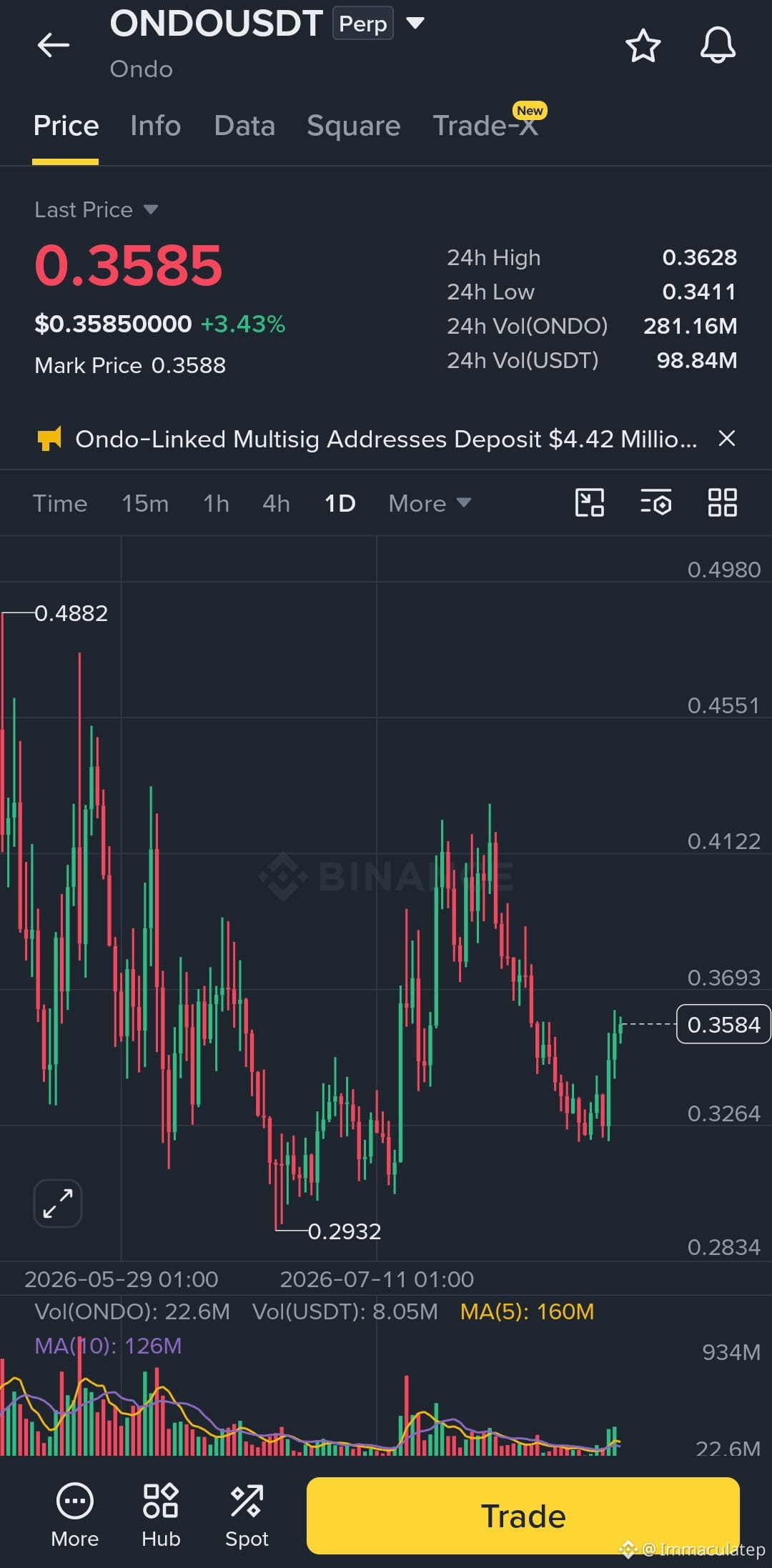
Task: Tap the +3.43% change percentage
Action: tap(243, 324)
